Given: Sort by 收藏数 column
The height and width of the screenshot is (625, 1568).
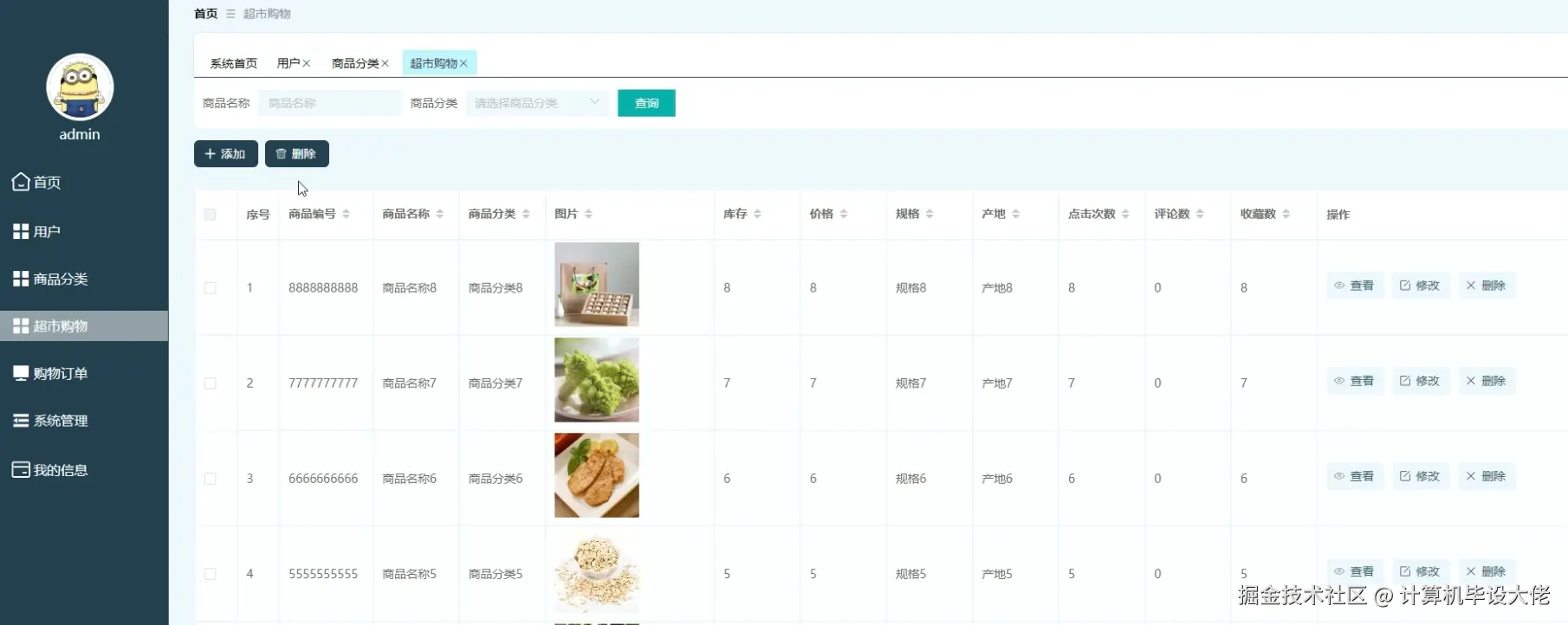Looking at the screenshot, I should pyautogui.click(x=1286, y=214).
